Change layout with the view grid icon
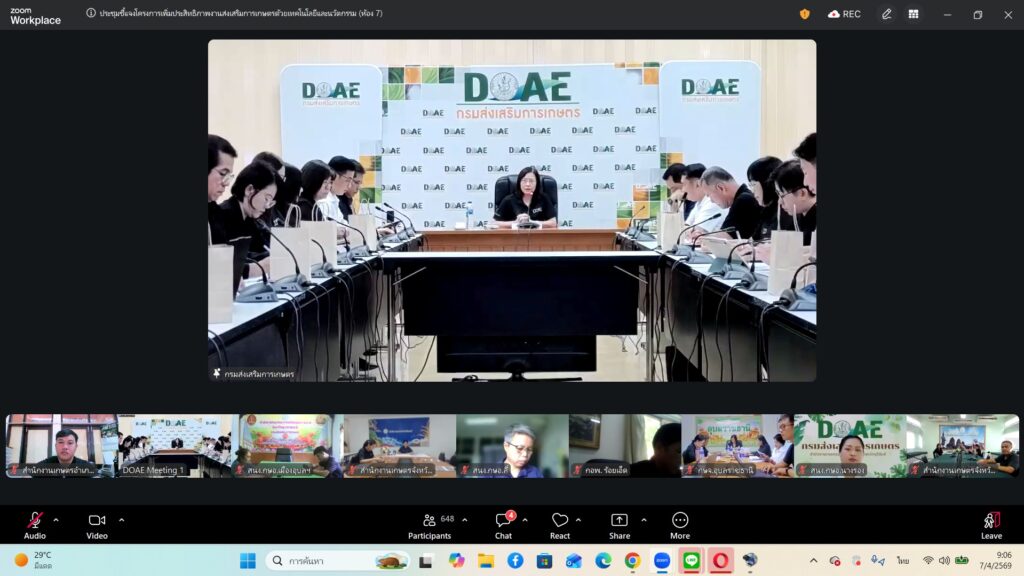The width and height of the screenshot is (1024, 576). [913, 14]
